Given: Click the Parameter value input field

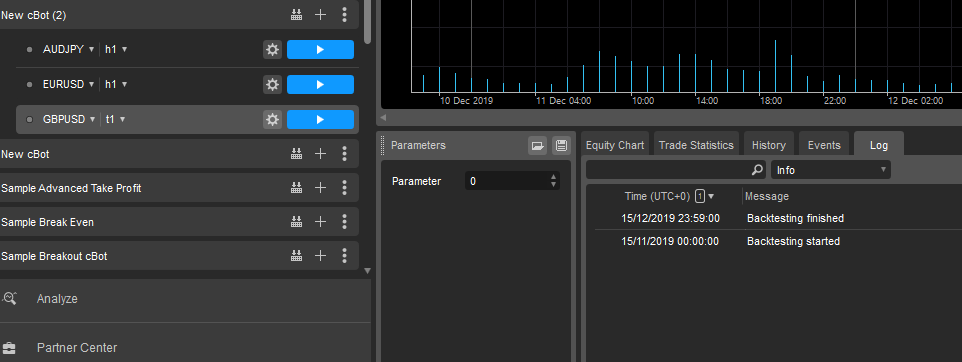Looking at the screenshot, I should (x=507, y=181).
